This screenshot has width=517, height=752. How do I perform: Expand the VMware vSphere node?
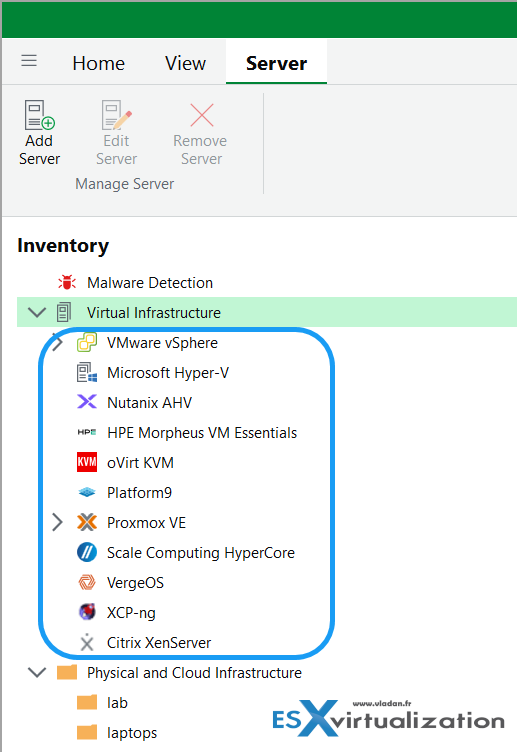tap(57, 342)
